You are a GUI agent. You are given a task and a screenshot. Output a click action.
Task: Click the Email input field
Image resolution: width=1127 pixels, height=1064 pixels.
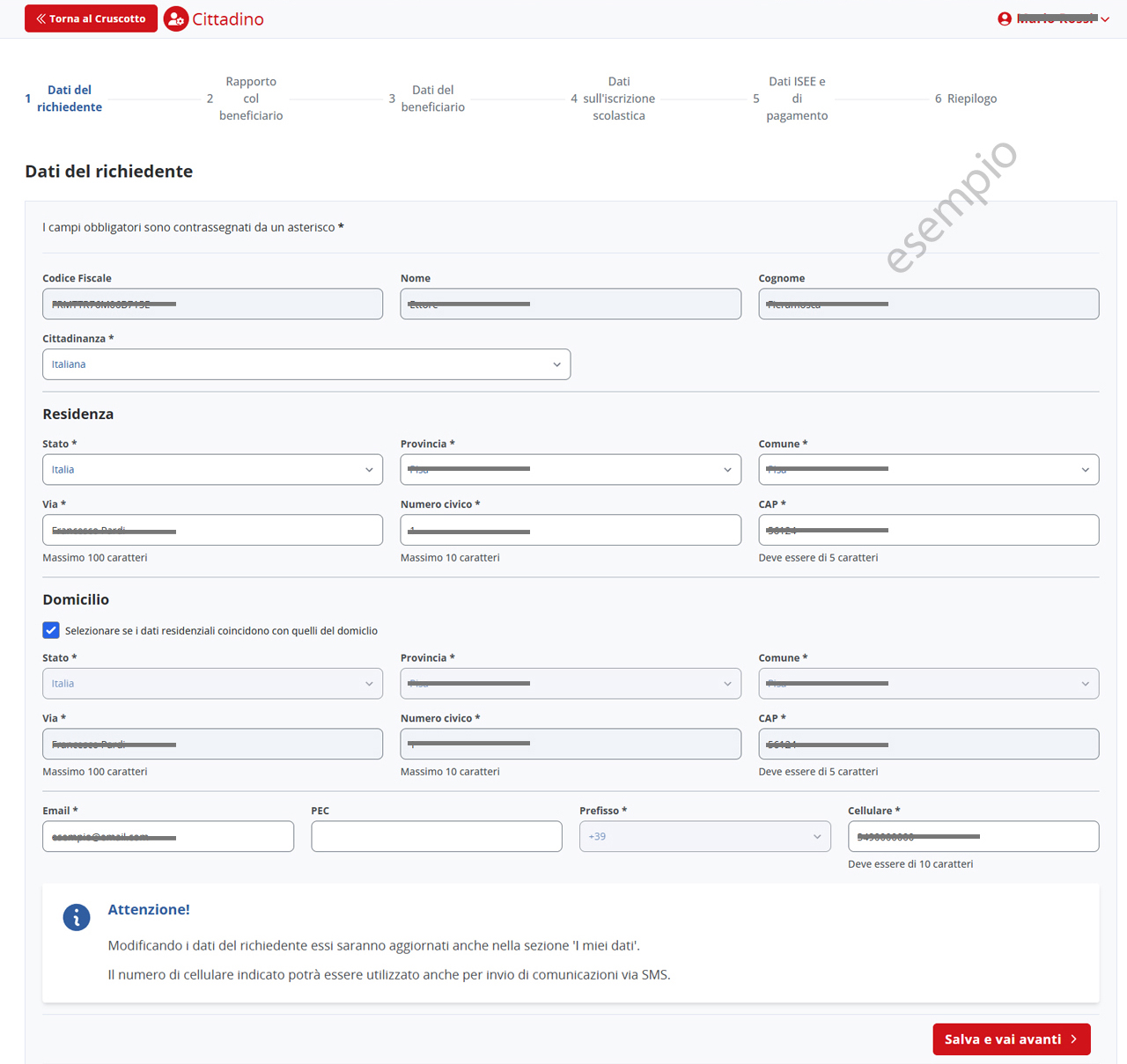tap(167, 837)
